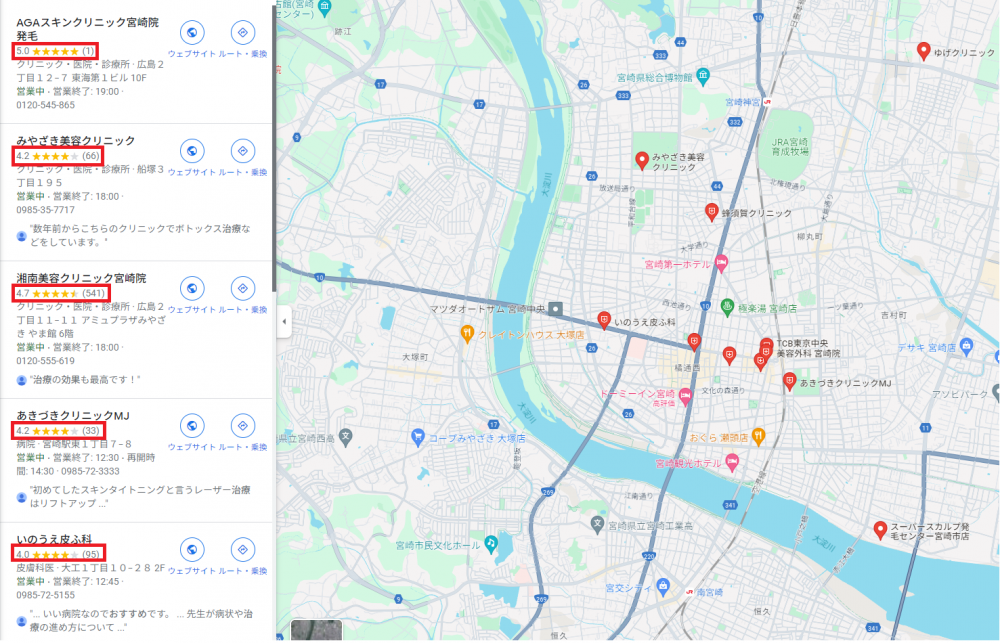Click the 宮崎第一ホテル hotel pin

point(721,262)
